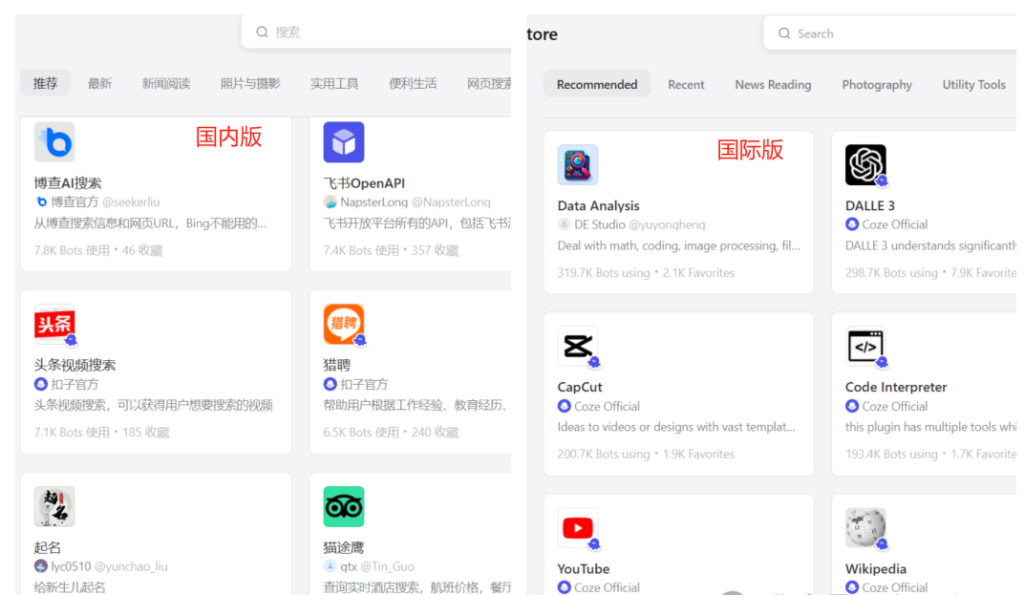Screen dimensions: 1024x595
Task: Click the 猎聘 title text
Action: [337, 365]
